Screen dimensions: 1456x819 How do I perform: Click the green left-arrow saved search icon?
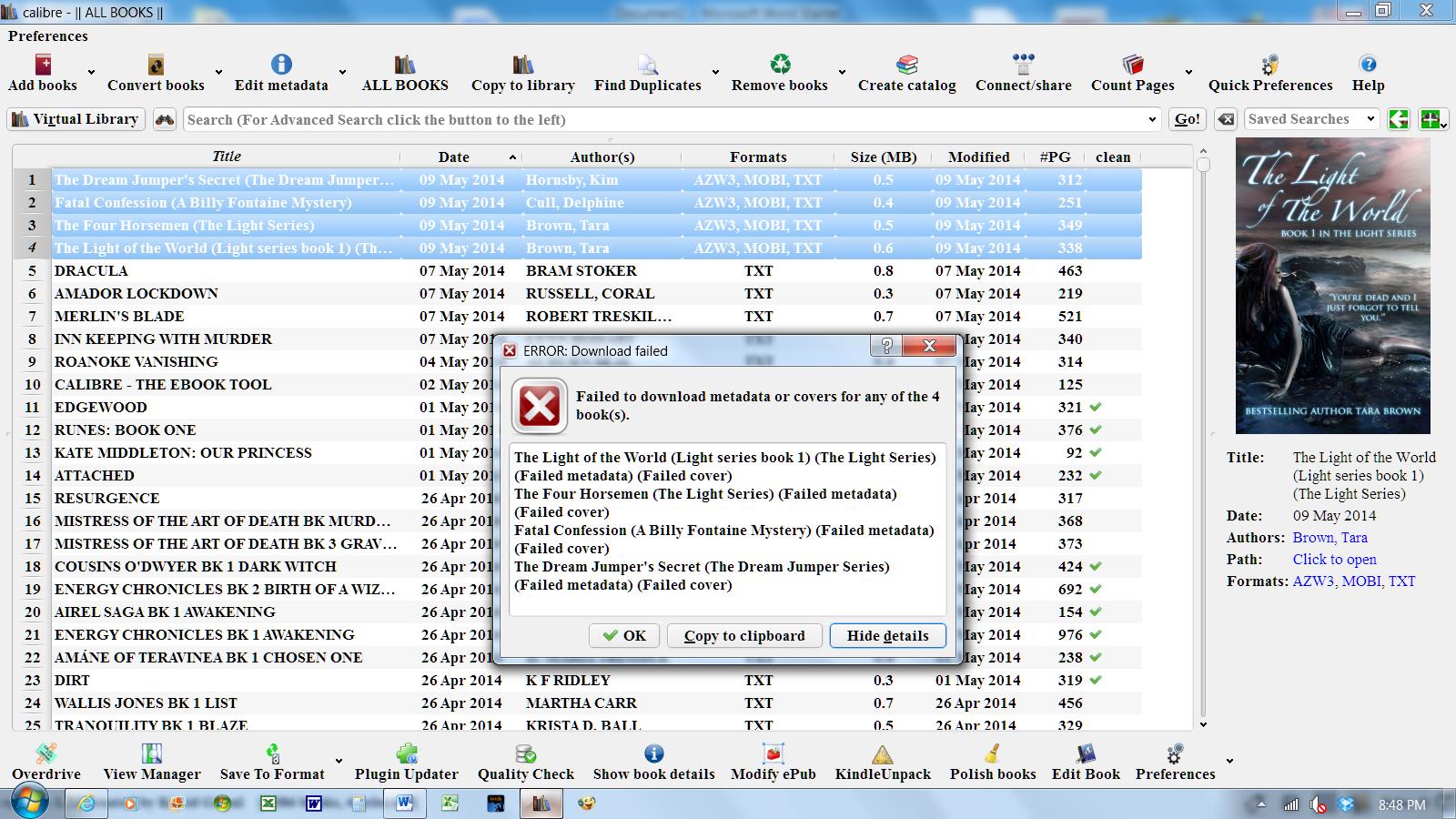coord(1399,119)
